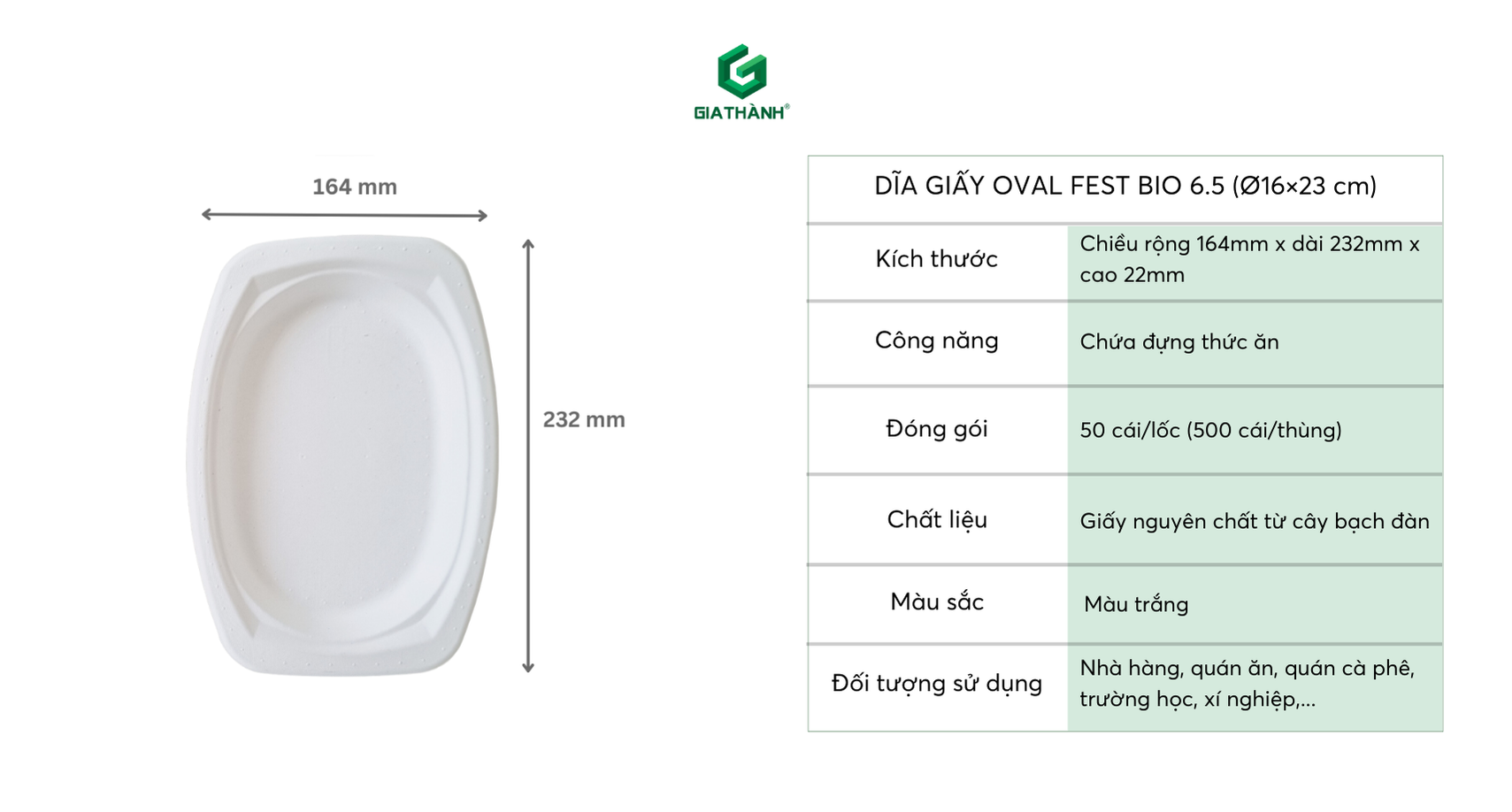Click the white oval paper plate image
Image resolution: width=1512 pixels, height=812 pixels.
[x=342, y=455]
